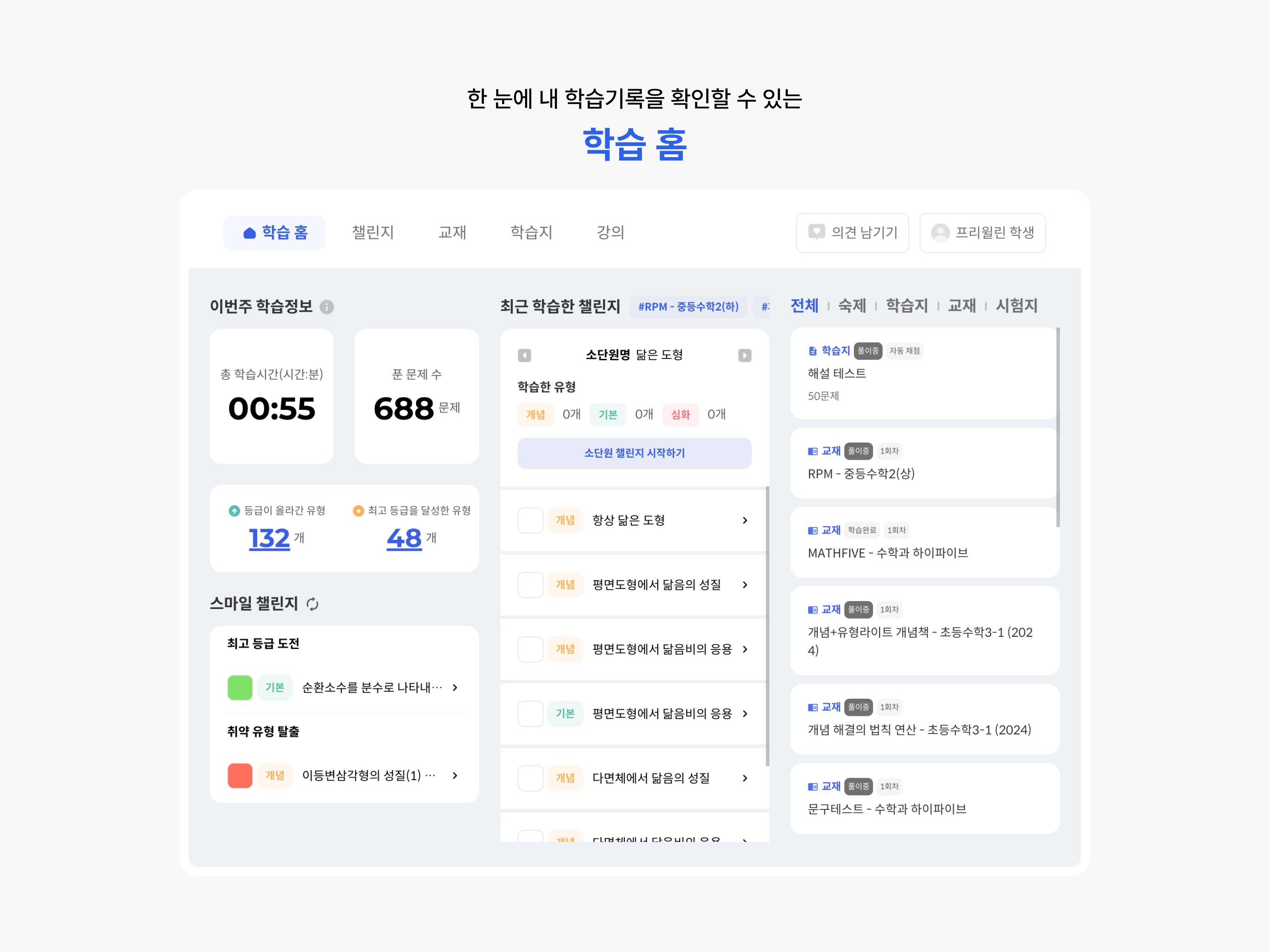Click the home icon in 학습 홈 tab
The height and width of the screenshot is (952, 1270).
[249, 233]
